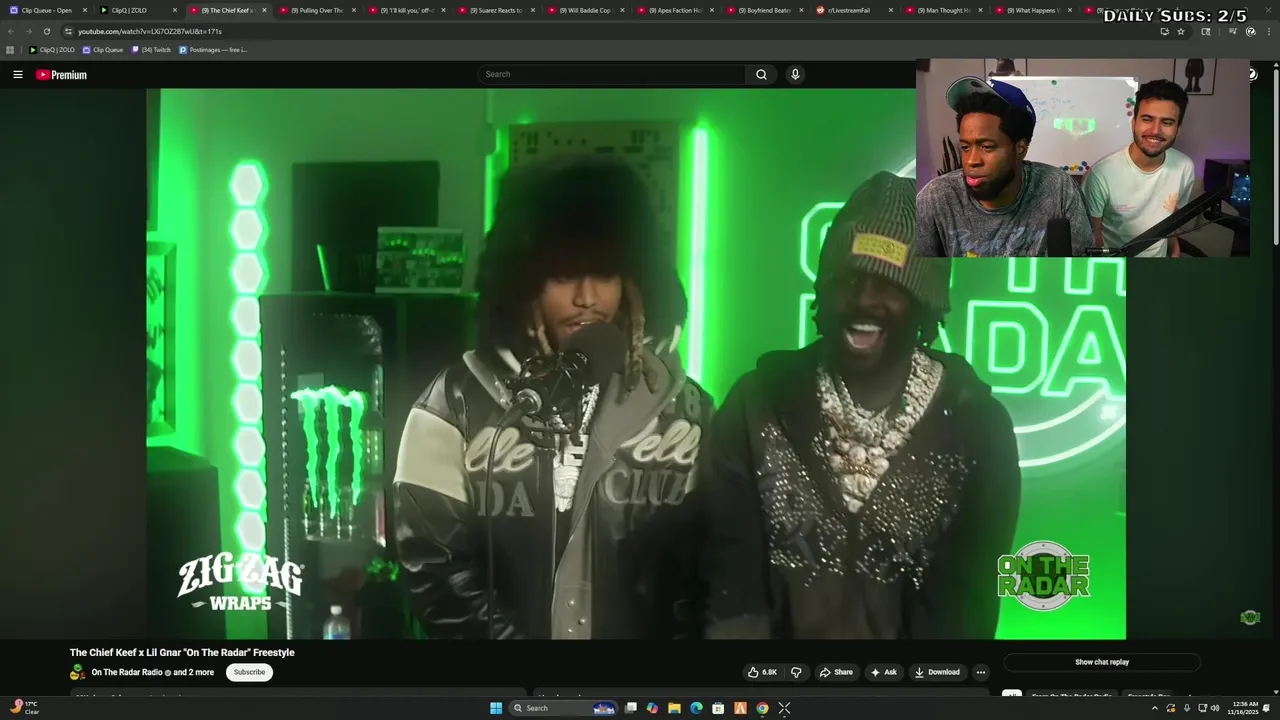Bookmark this page with star icon
The image size is (1280, 720).
1180,31
